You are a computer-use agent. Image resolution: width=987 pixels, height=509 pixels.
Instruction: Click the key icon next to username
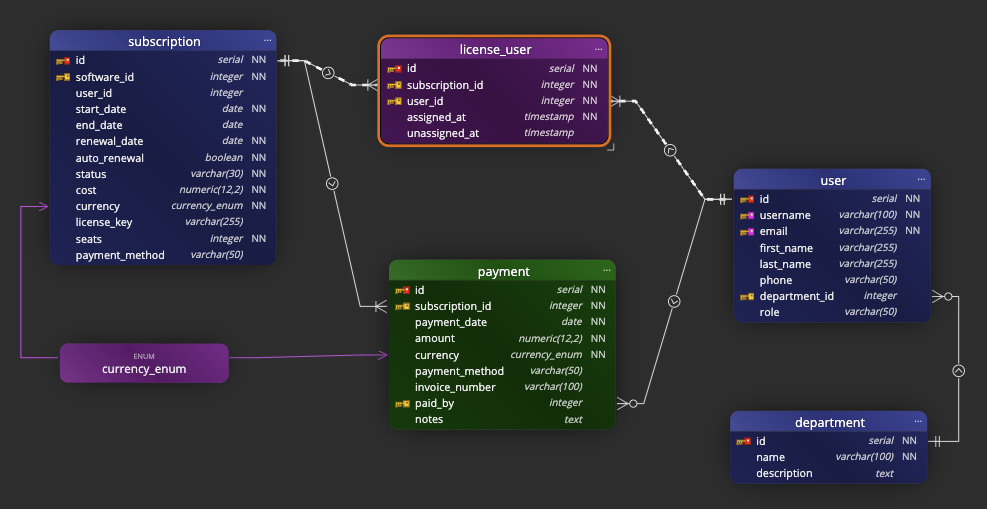746,216
